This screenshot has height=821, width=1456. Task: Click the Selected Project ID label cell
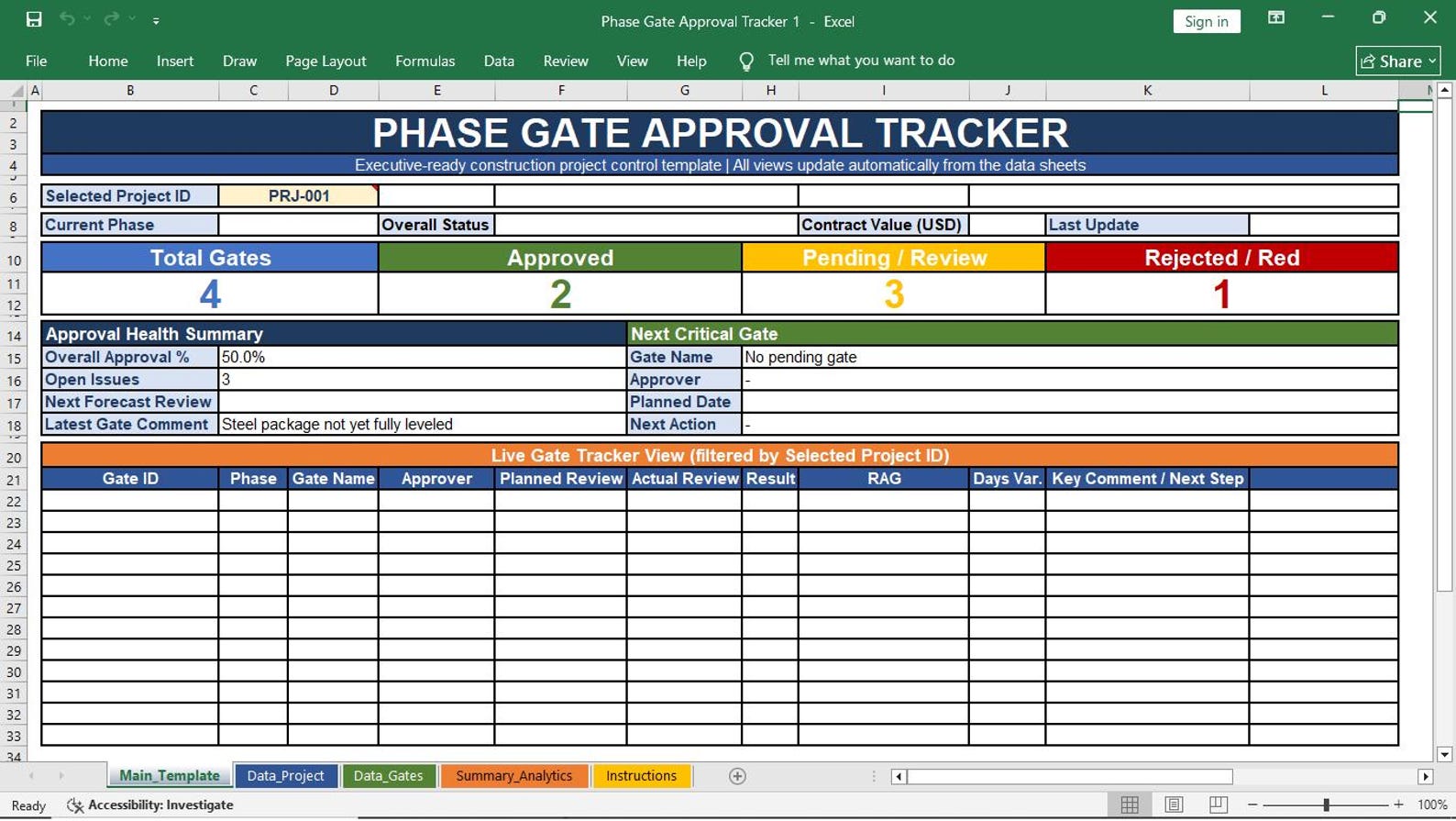(130, 195)
